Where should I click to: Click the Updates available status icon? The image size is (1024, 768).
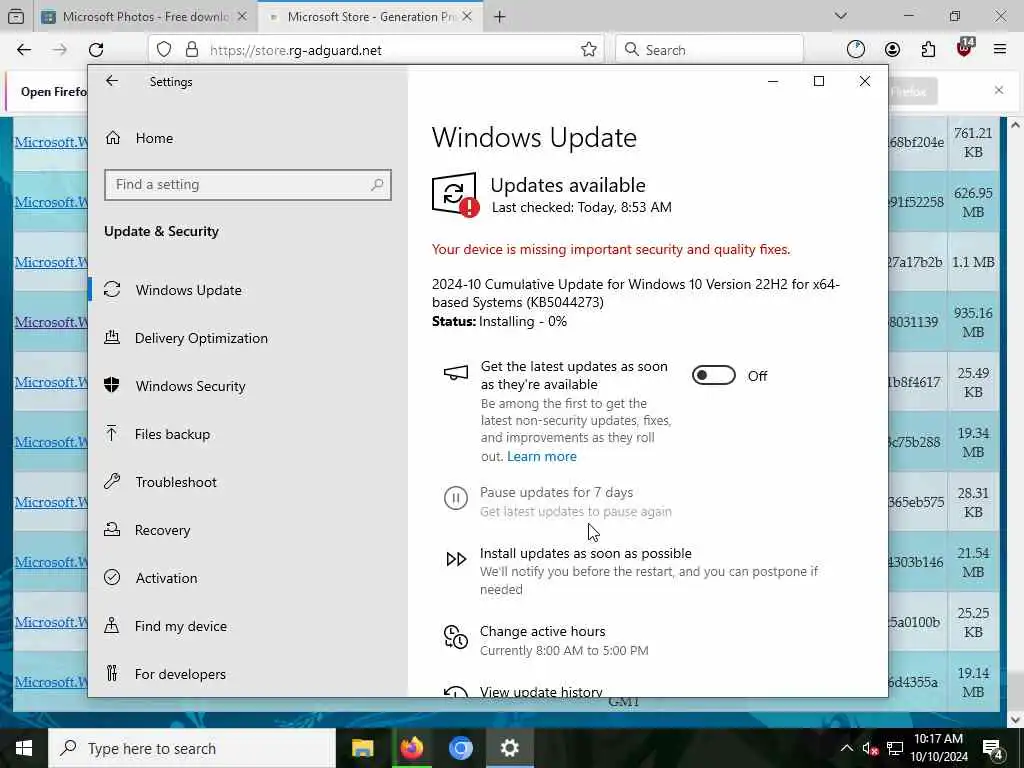click(x=455, y=195)
